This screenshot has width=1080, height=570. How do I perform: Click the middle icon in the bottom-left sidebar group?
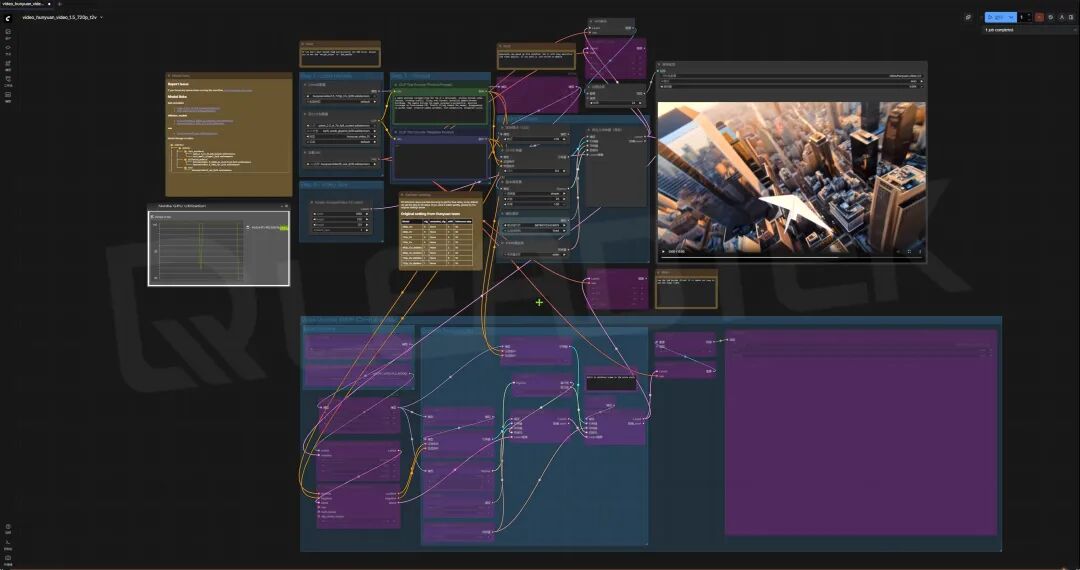click(x=8, y=542)
